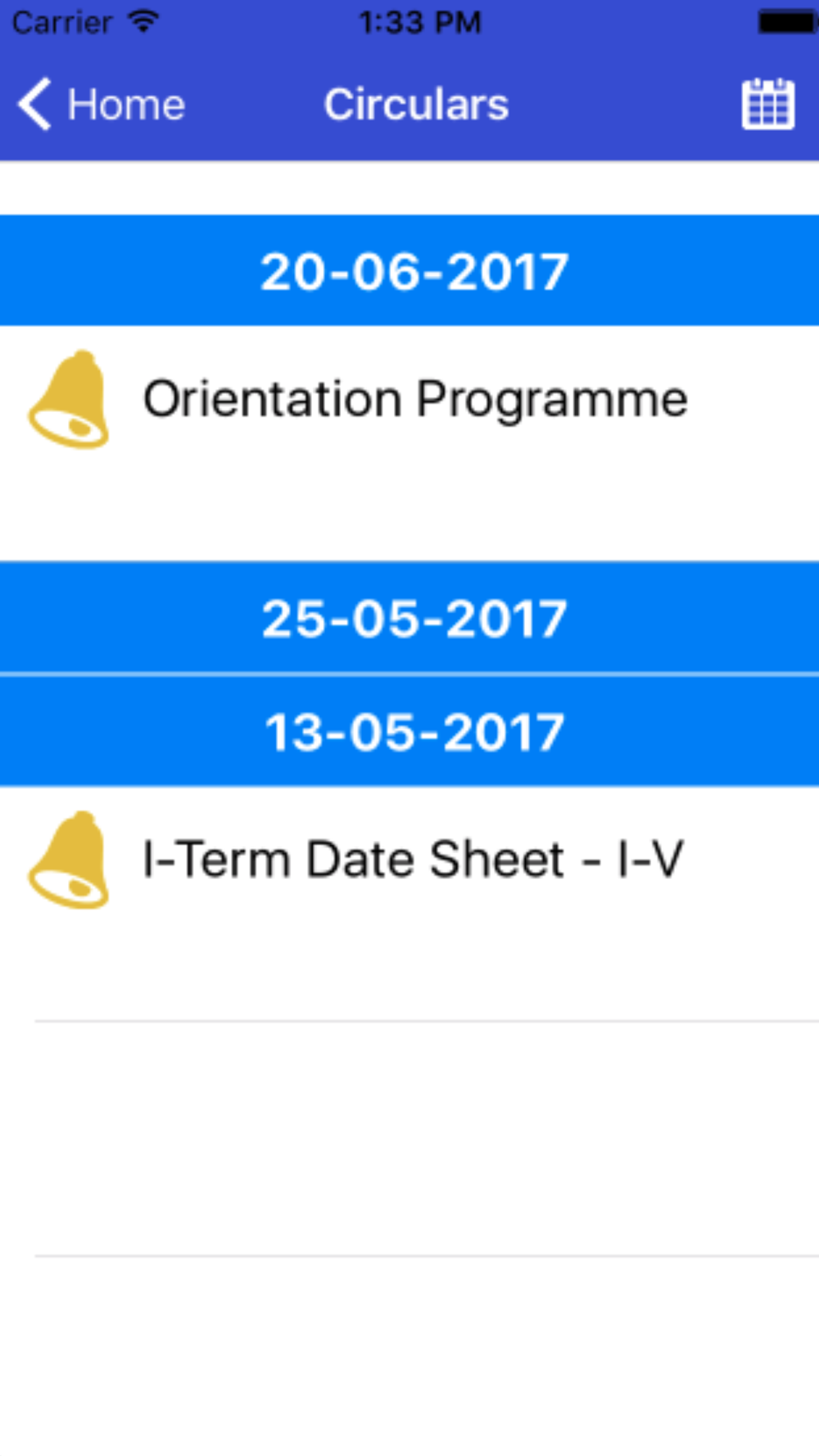819x1456 pixels.
Task: Tap the back chevron arrow
Action: [34, 104]
